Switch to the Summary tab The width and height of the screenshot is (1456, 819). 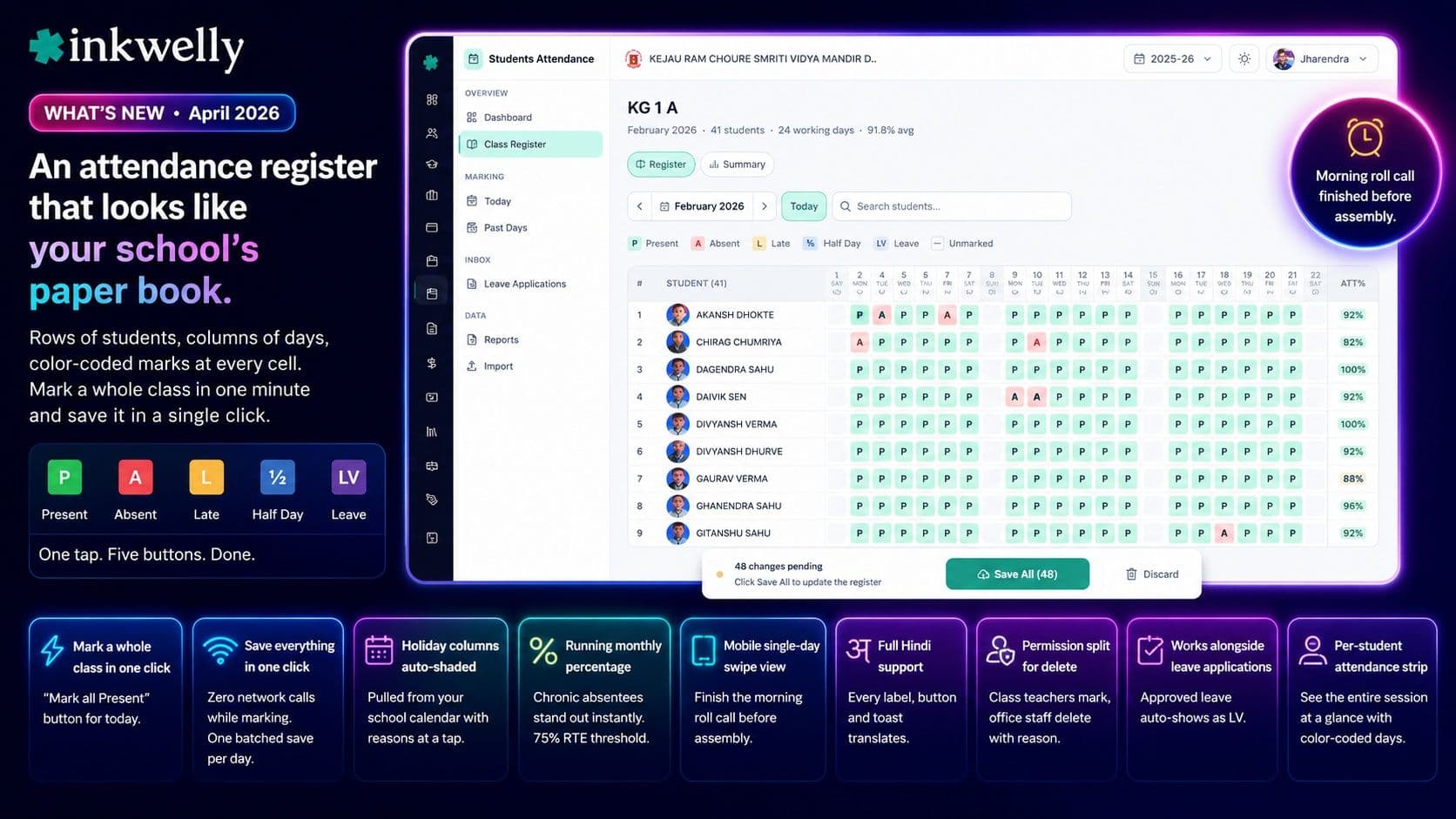(x=737, y=164)
